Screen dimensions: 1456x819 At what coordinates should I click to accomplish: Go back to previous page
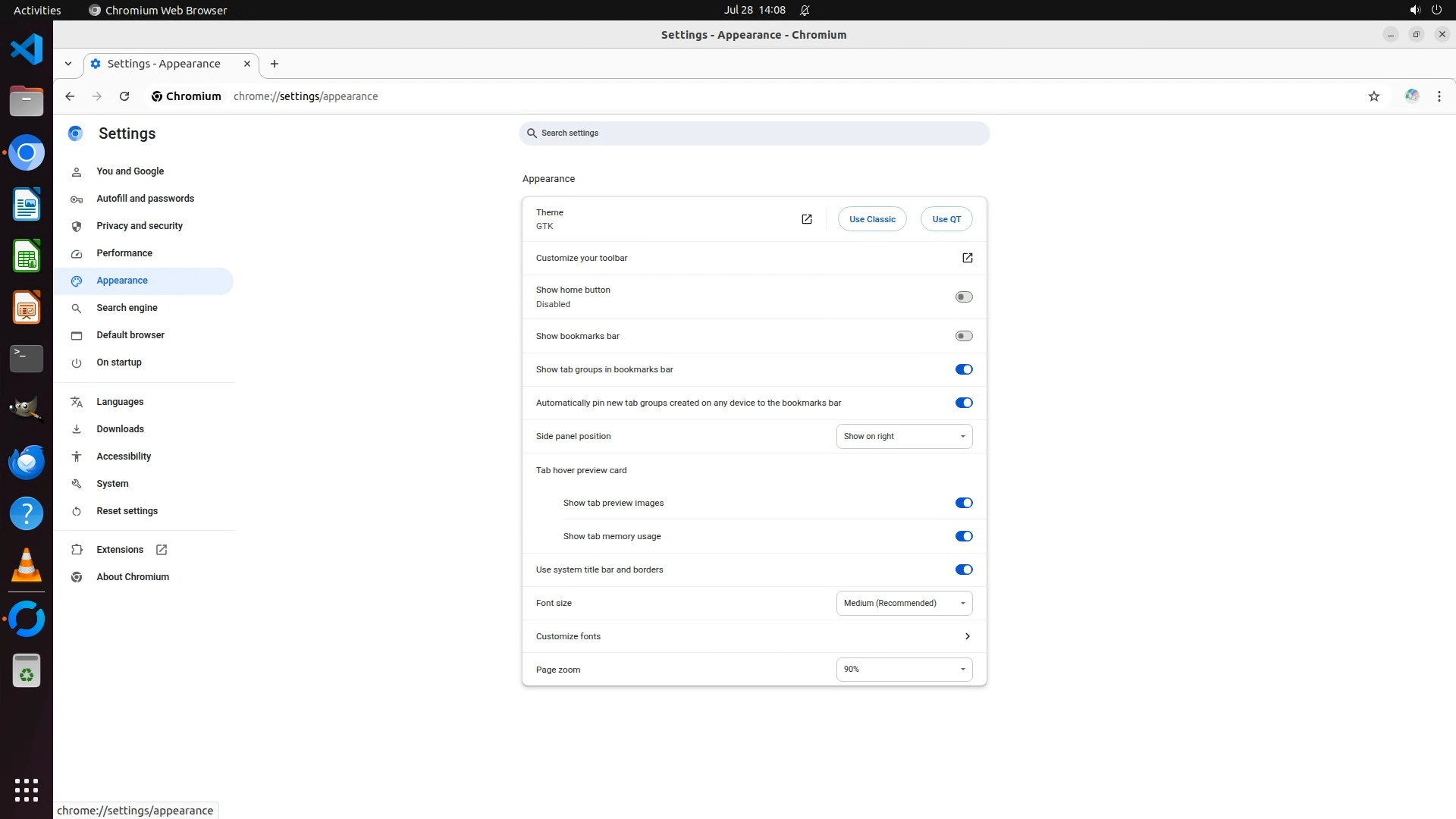(x=70, y=96)
